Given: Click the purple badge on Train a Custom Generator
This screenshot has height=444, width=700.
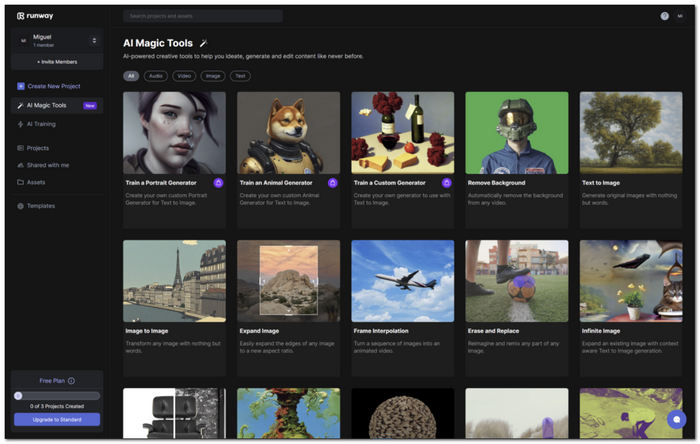Looking at the screenshot, I should coord(446,183).
